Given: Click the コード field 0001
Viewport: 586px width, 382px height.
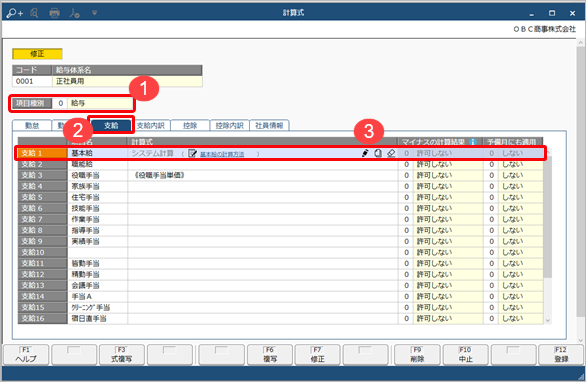Looking at the screenshot, I should [32, 81].
